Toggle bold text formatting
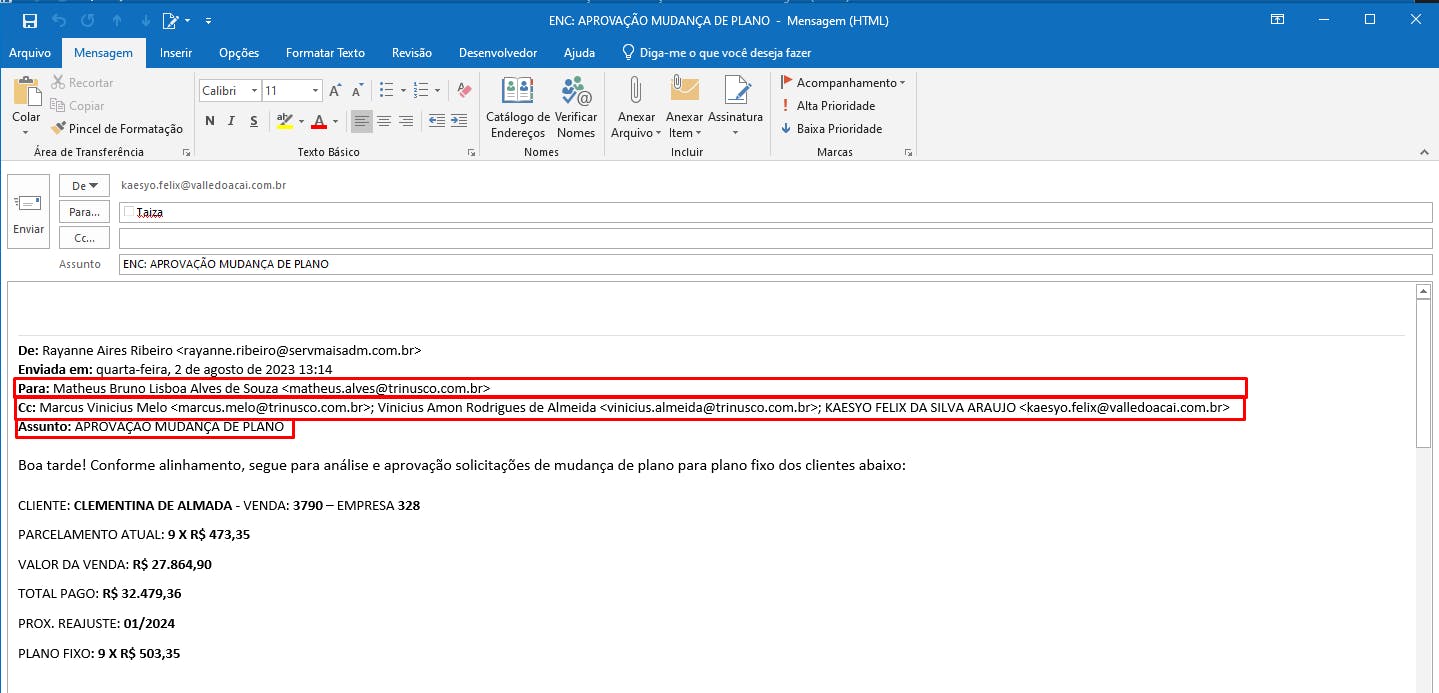 tap(210, 121)
